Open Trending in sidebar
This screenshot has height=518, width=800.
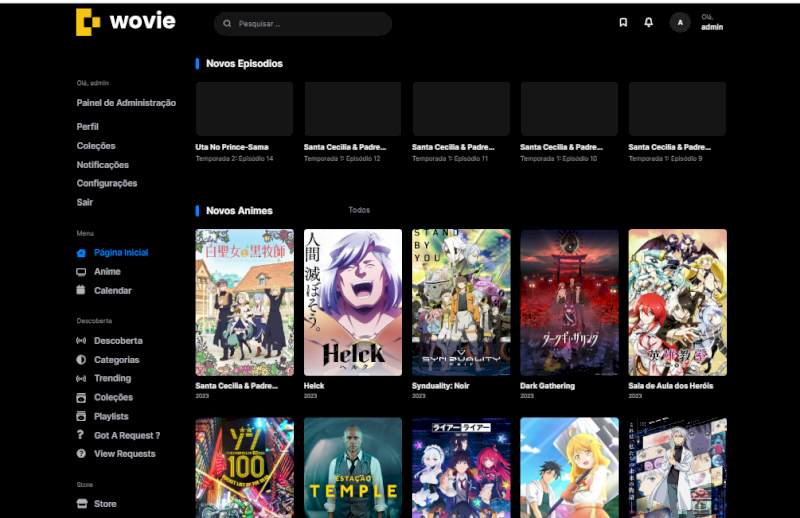pos(112,379)
